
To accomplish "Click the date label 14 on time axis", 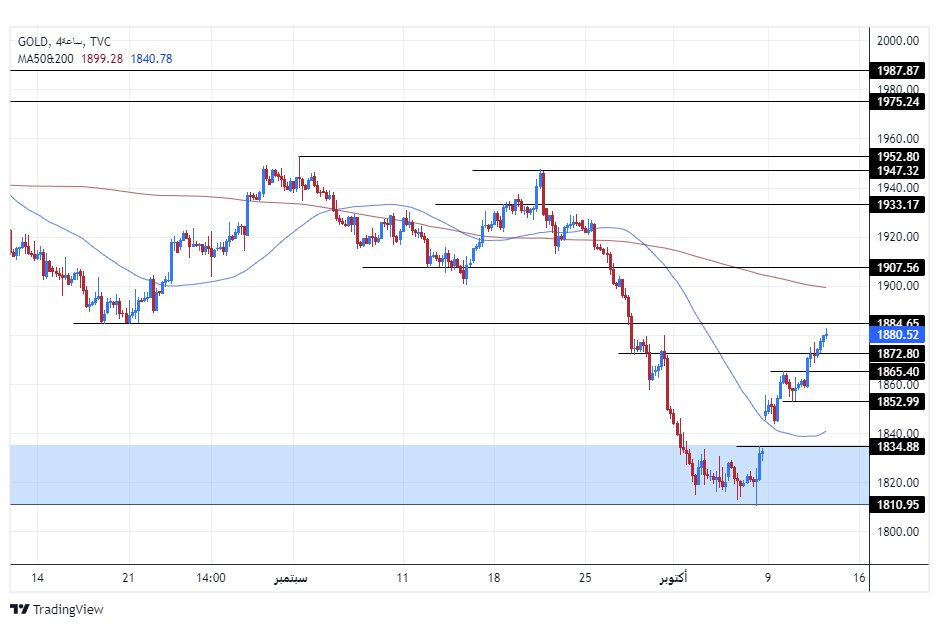I will tap(37, 578).
